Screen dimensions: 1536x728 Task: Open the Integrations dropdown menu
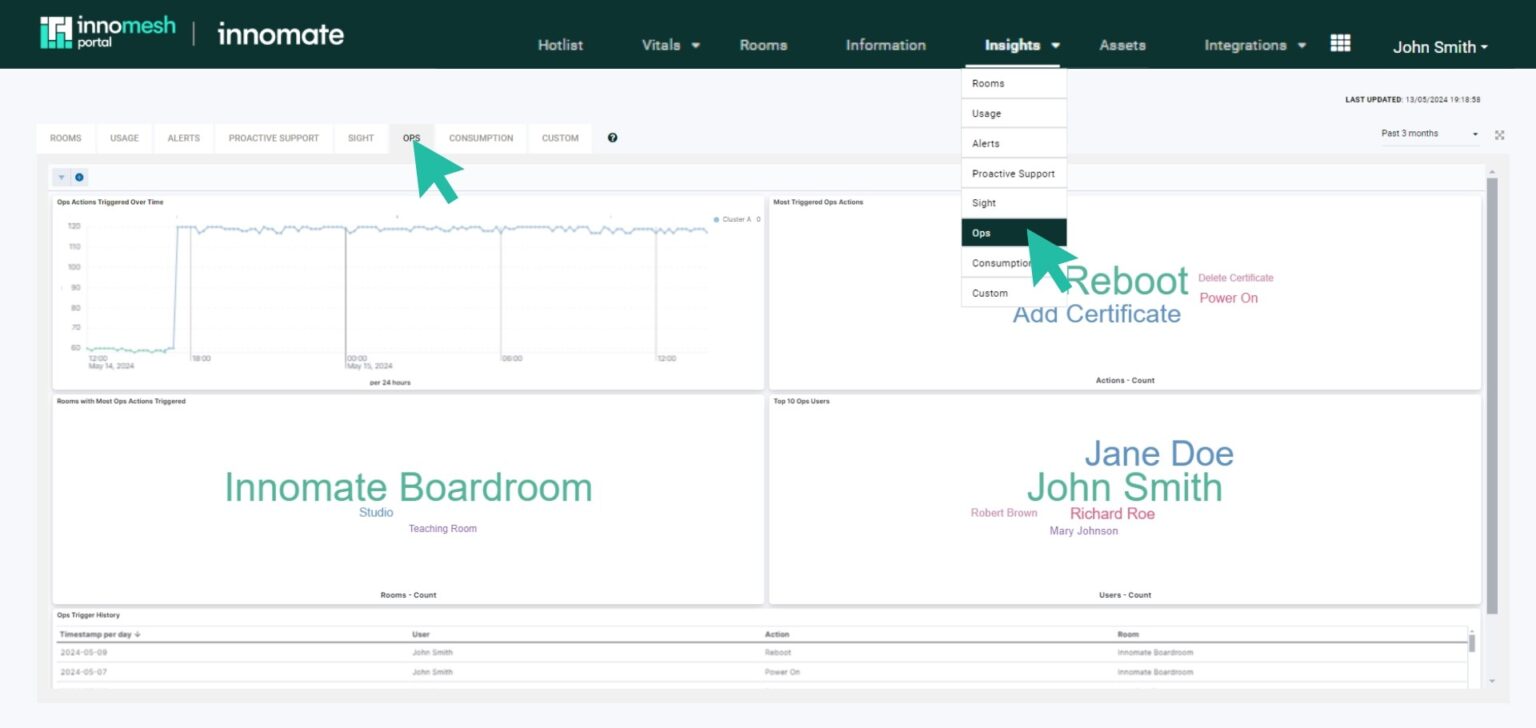click(x=1254, y=45)
